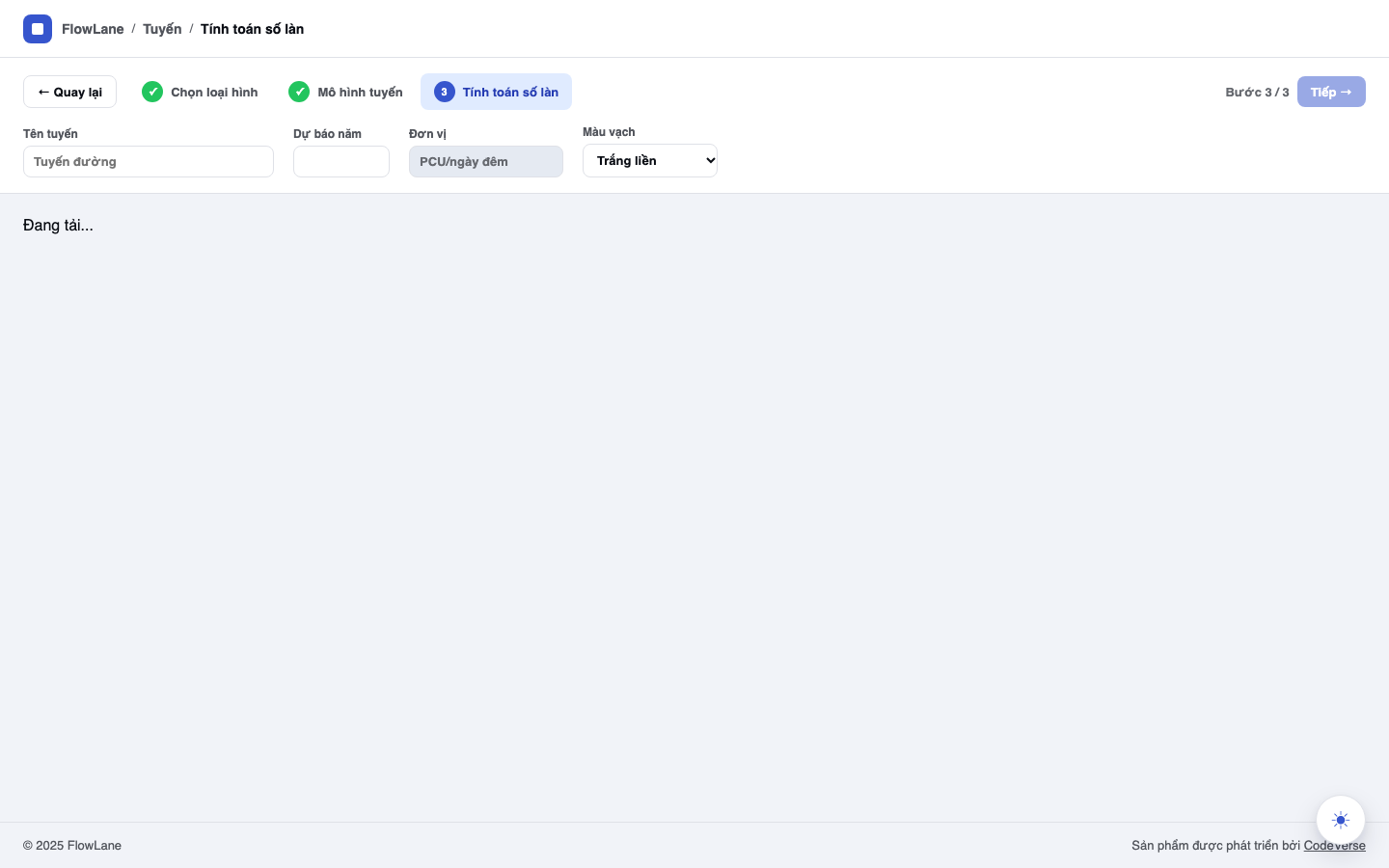Viewport: 1389px width, 868px height.
Task: Go to the Mô hình tuyến step
Action: click(x=345, y=92)
